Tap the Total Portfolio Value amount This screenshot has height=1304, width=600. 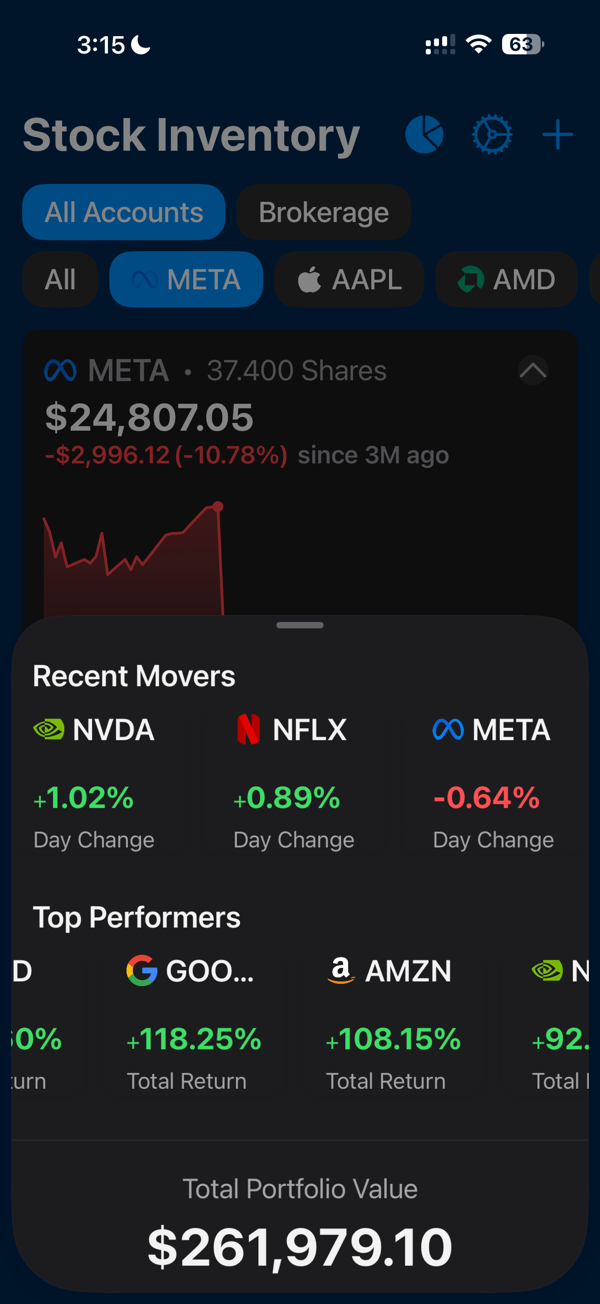click(x=299, y=1246)
